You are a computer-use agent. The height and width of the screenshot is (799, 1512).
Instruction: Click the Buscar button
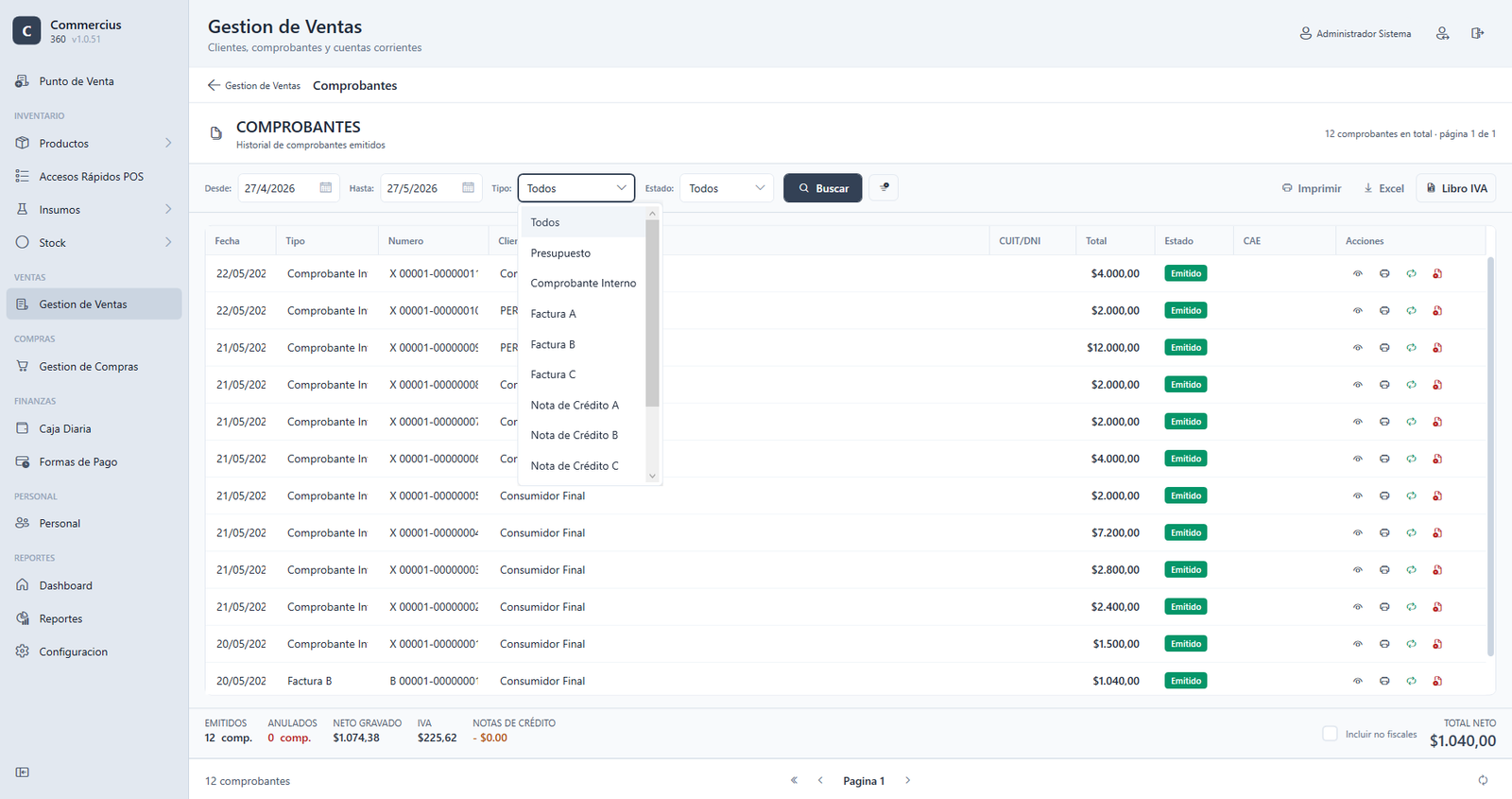(x=823, y=188)
